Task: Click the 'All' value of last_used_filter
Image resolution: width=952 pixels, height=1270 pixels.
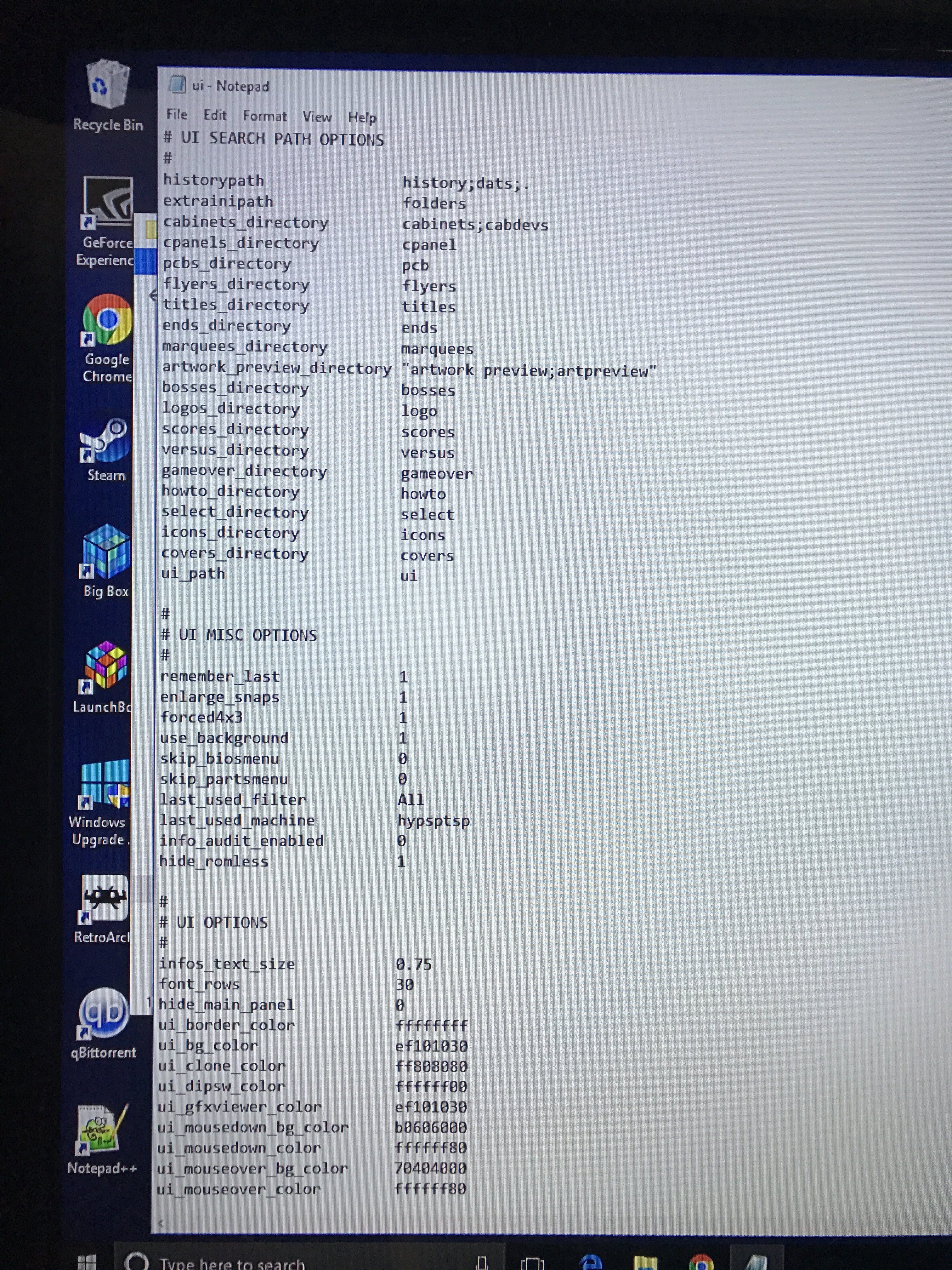Action: coord(411,799)
